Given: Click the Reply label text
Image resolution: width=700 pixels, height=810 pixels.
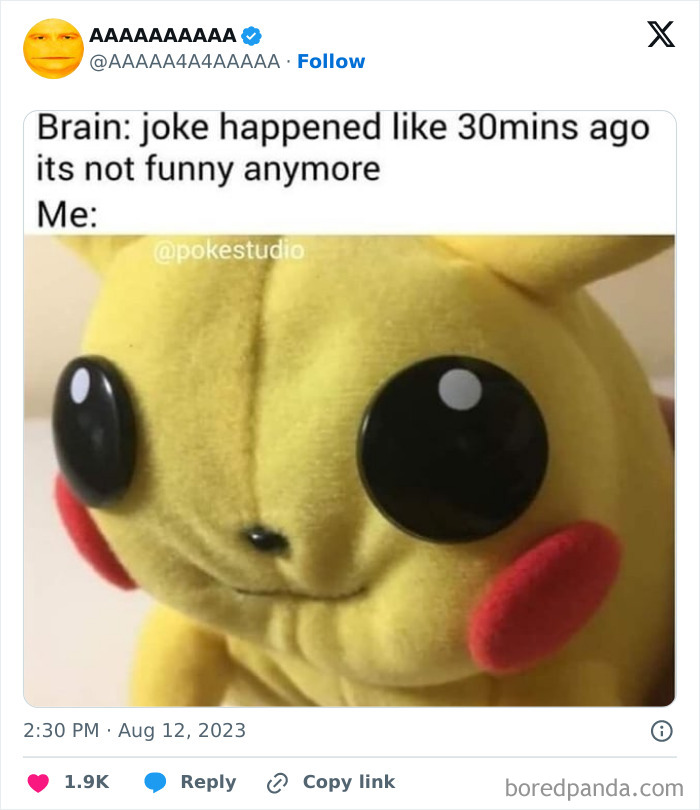Looking at the screenshot, I should 210,782.
